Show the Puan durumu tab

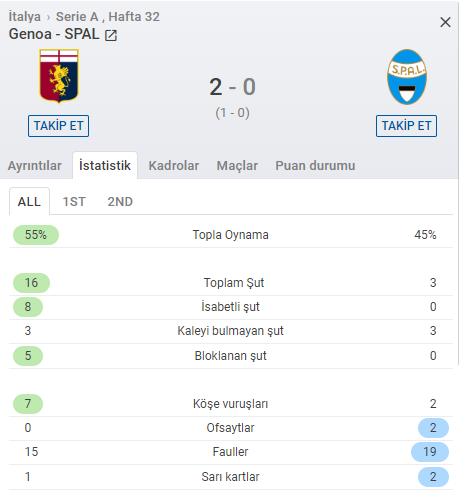pyautogui.click(x=315, y=166)
